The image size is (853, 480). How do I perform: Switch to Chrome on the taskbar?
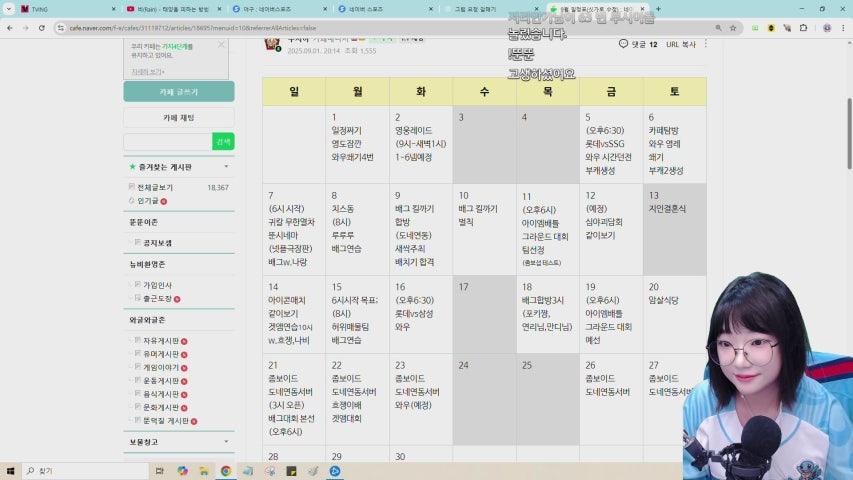(226, 471)
